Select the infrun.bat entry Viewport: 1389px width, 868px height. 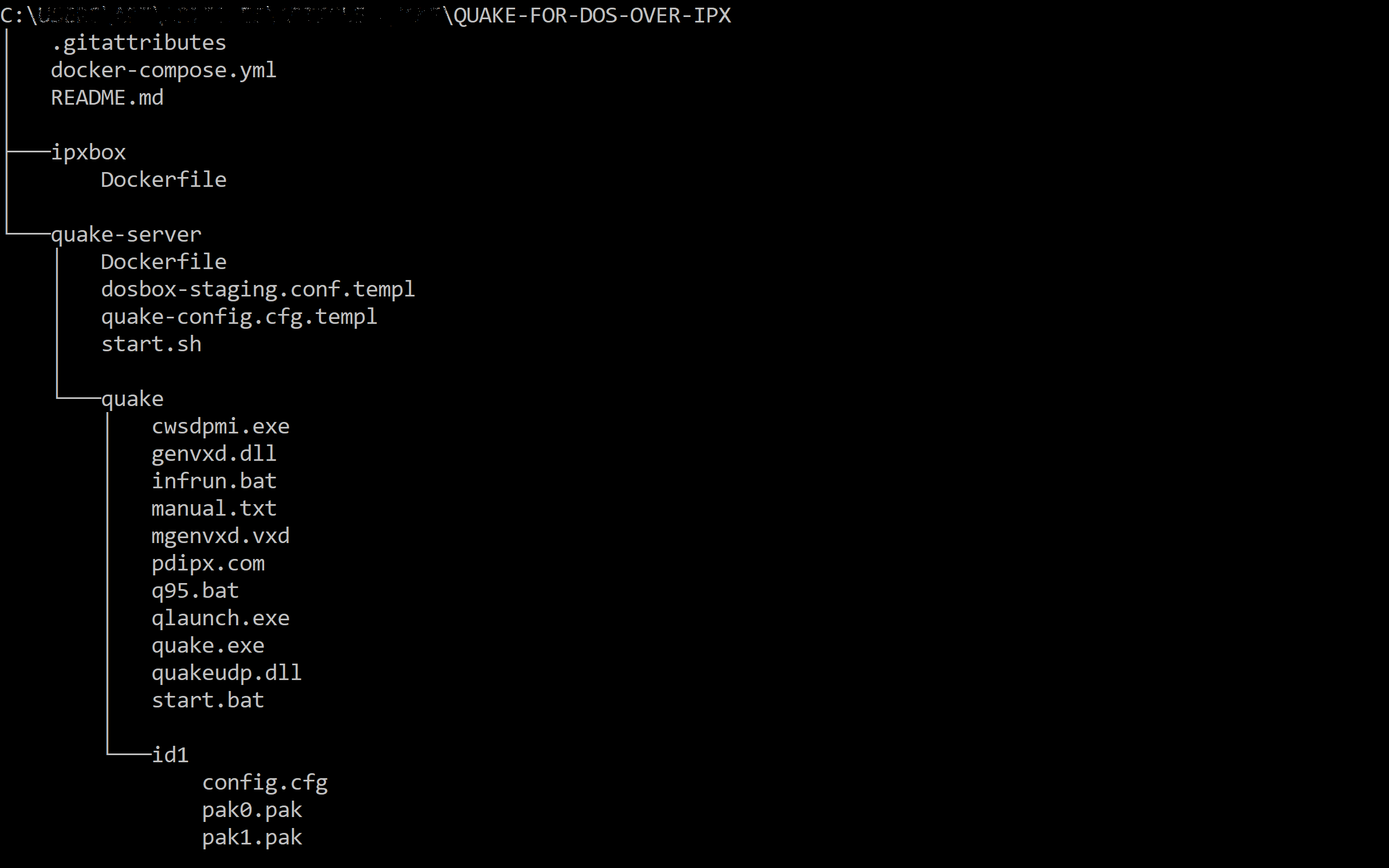click(214, 481)
